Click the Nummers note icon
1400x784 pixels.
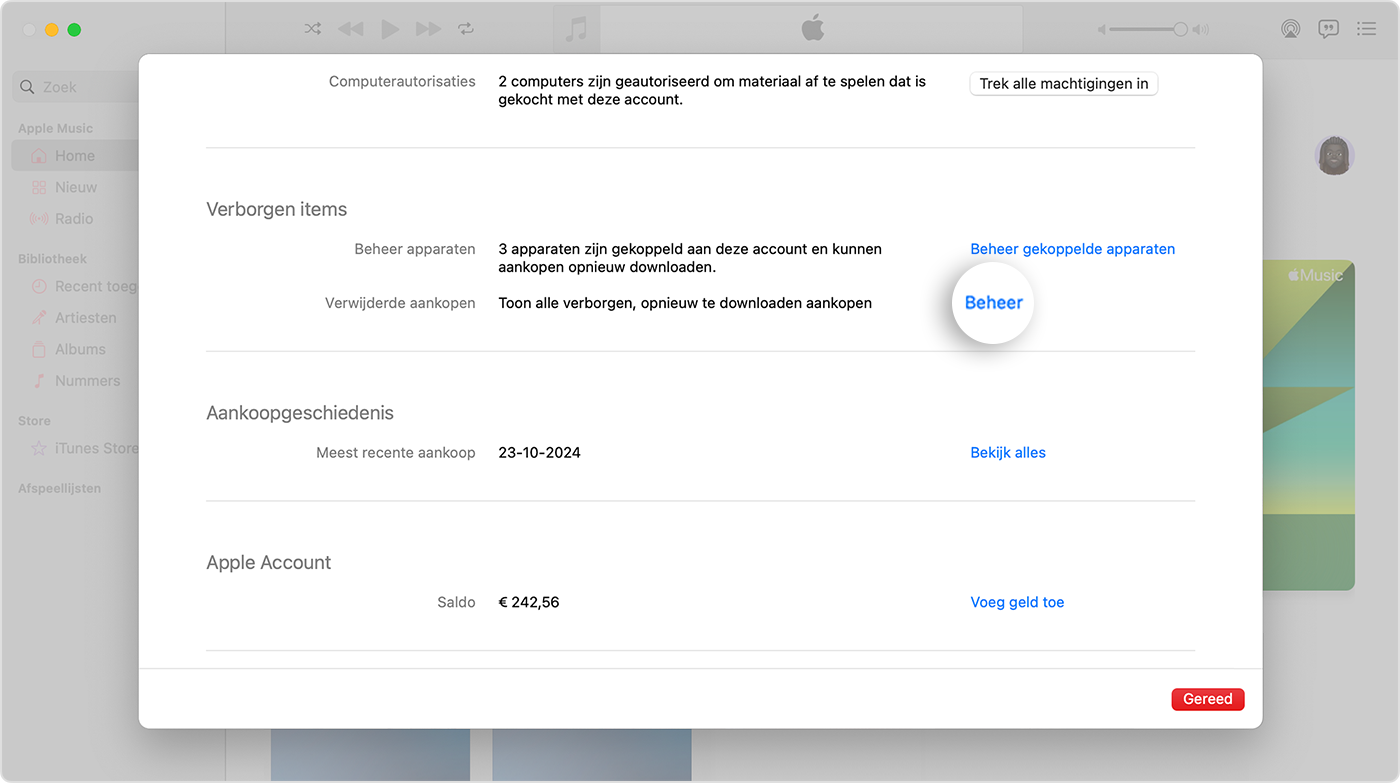tap(39, 380)
